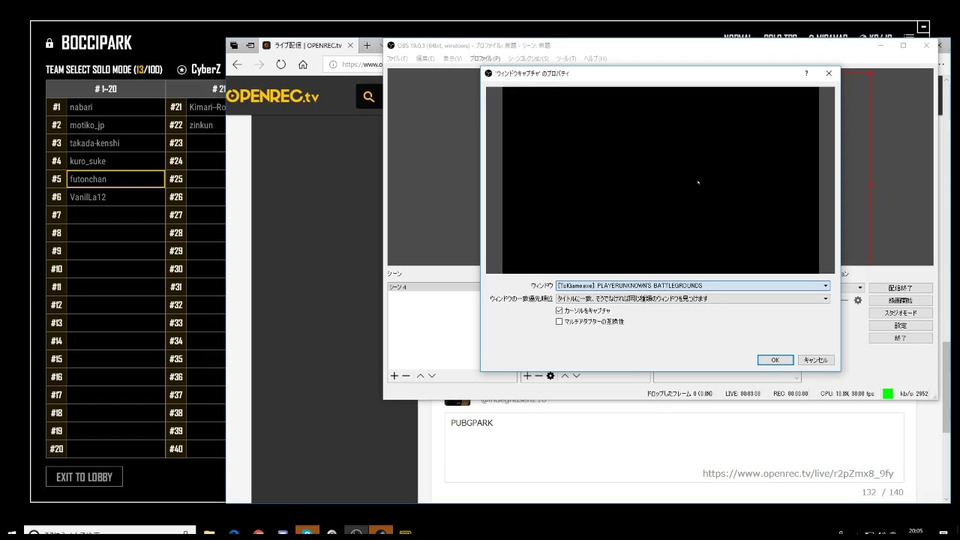960x540 pixels.
Task: Move the scene up with the arrow
Action: (420, 375)
